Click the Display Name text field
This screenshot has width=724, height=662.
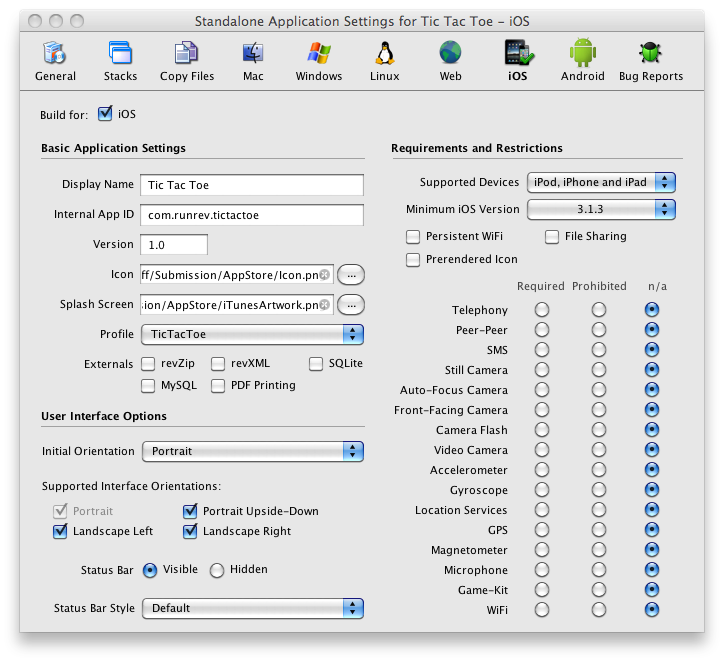pos(252,185)
